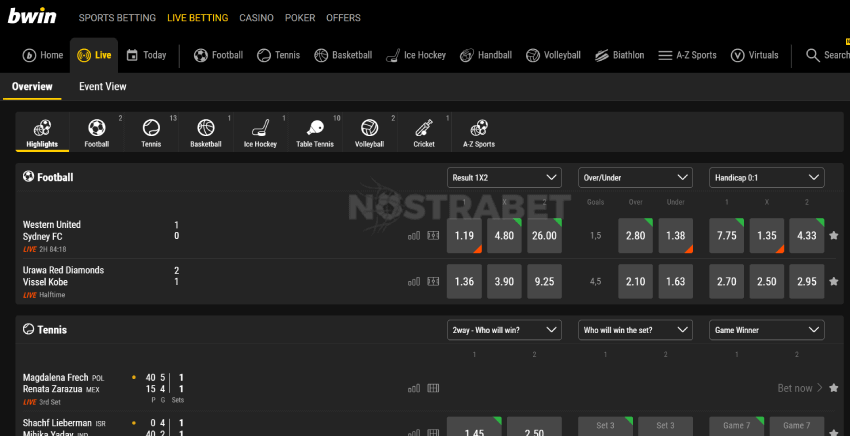This screenshot has height=436, width=850.
Task: Open the Magdalena Frech vs Renata Zarazua event
Action: point(63,383)
